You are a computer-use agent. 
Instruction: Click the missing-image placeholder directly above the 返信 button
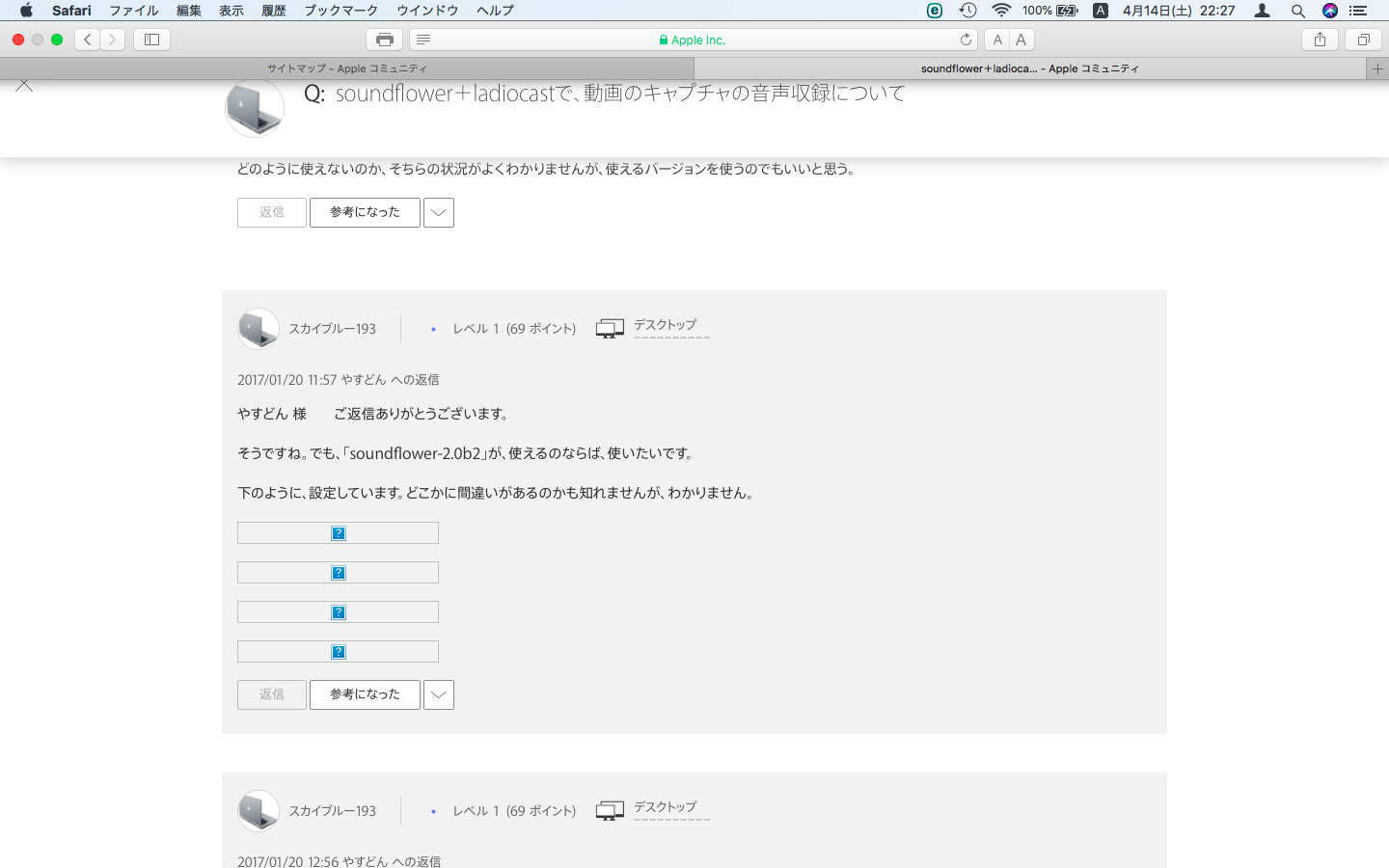tap(338, 652)
